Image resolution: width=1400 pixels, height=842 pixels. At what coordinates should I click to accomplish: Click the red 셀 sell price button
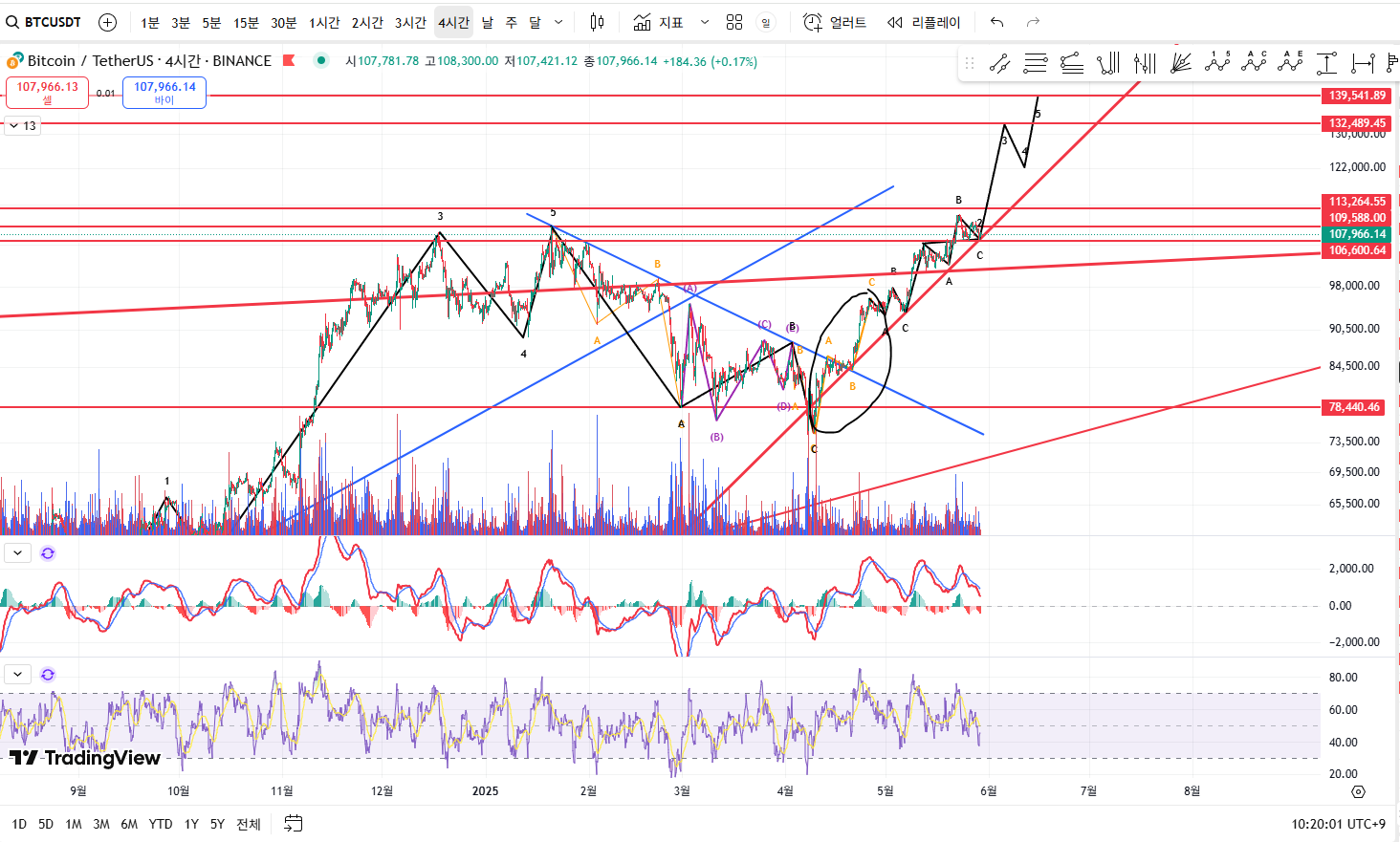tap(47, 92)
